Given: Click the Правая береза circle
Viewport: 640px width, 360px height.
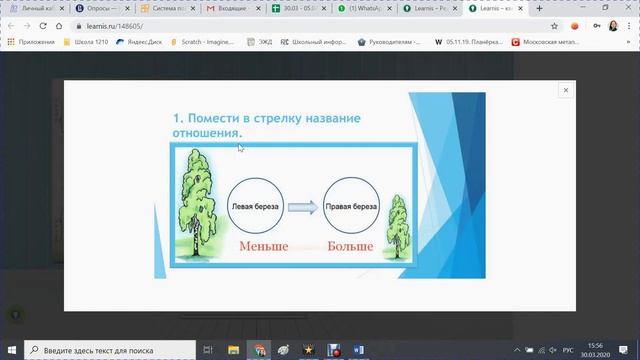Looking at the screenshot, I should [351, 206].
